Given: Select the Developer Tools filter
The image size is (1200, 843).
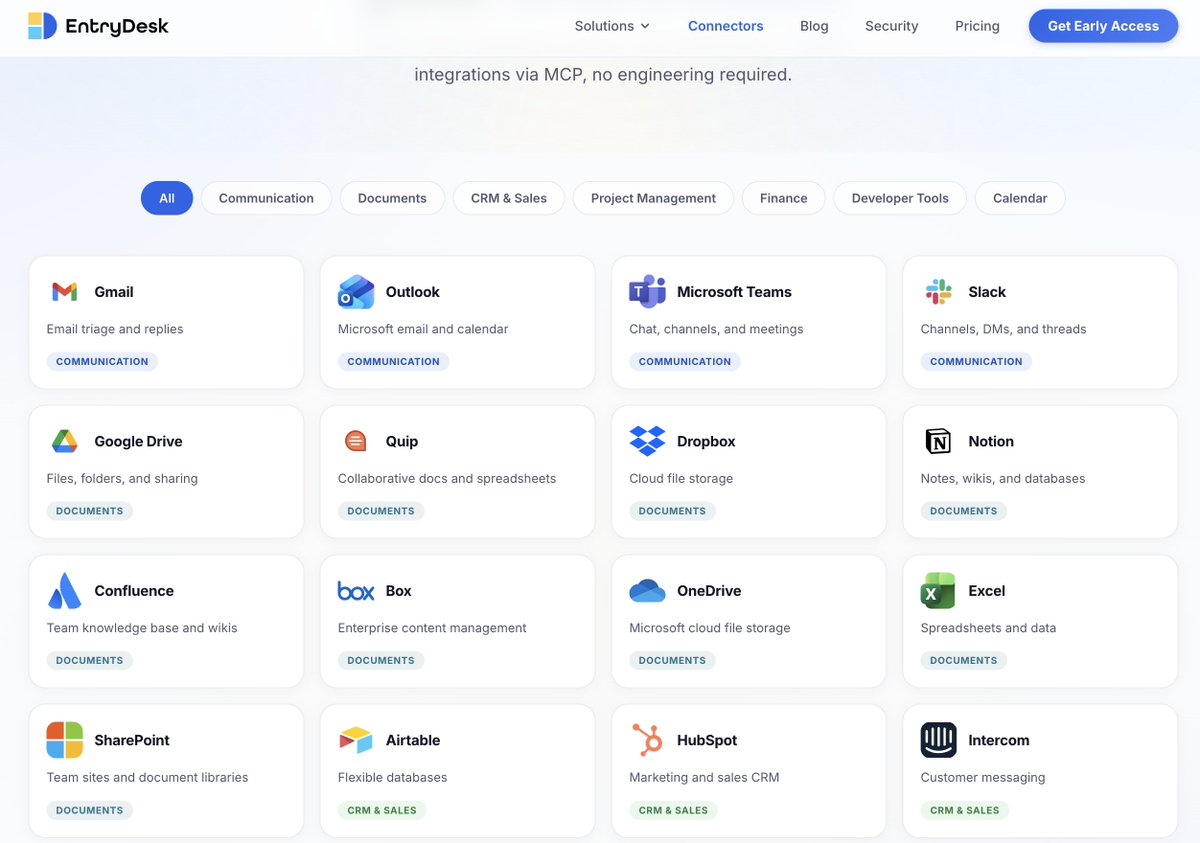Looking at the screenshot, I should (x=900, y=198).
